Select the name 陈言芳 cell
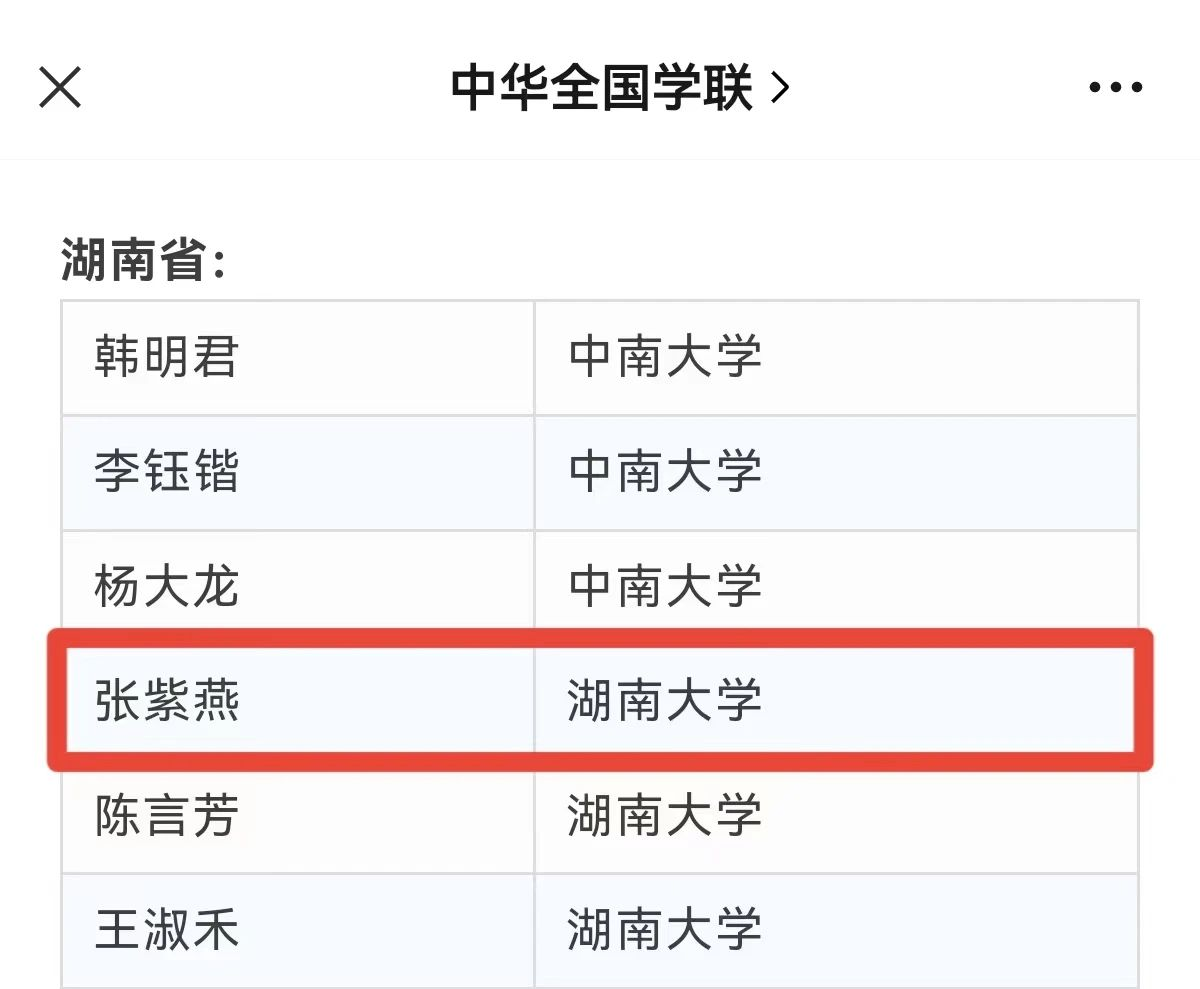The height and width of the screenshot is (989, 1200). 167,815
